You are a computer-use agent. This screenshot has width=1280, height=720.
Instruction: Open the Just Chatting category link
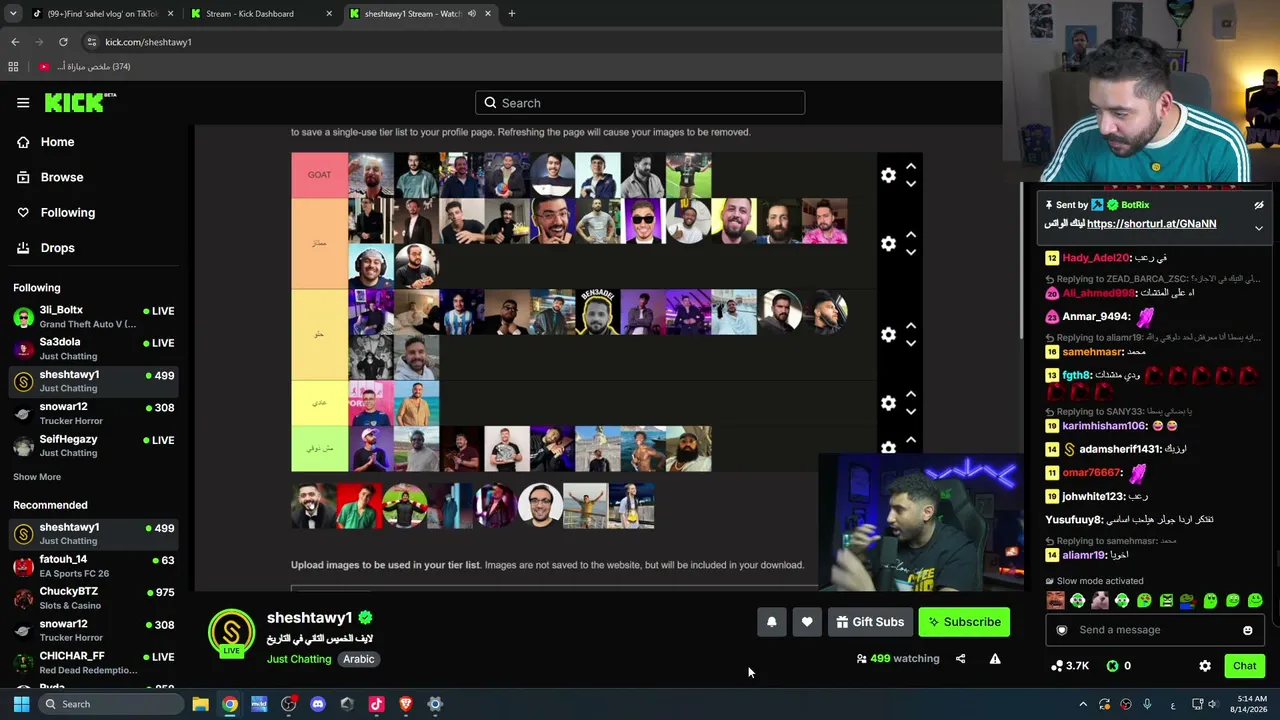click(x=298, y=659)
